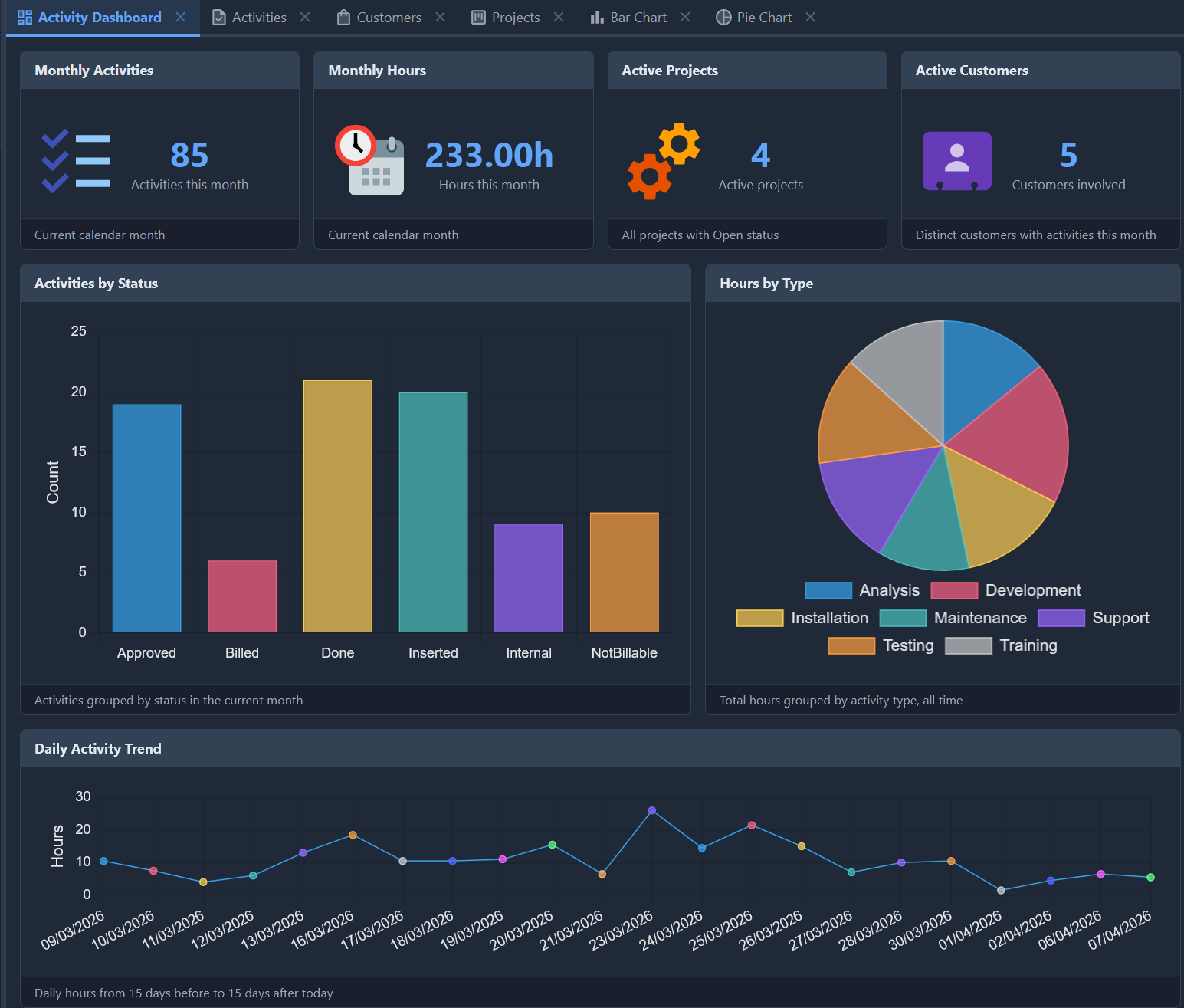Open the Projects tab
Image resolution: width=1184 pixels, height=1008 pixels.
click(515, 16)
